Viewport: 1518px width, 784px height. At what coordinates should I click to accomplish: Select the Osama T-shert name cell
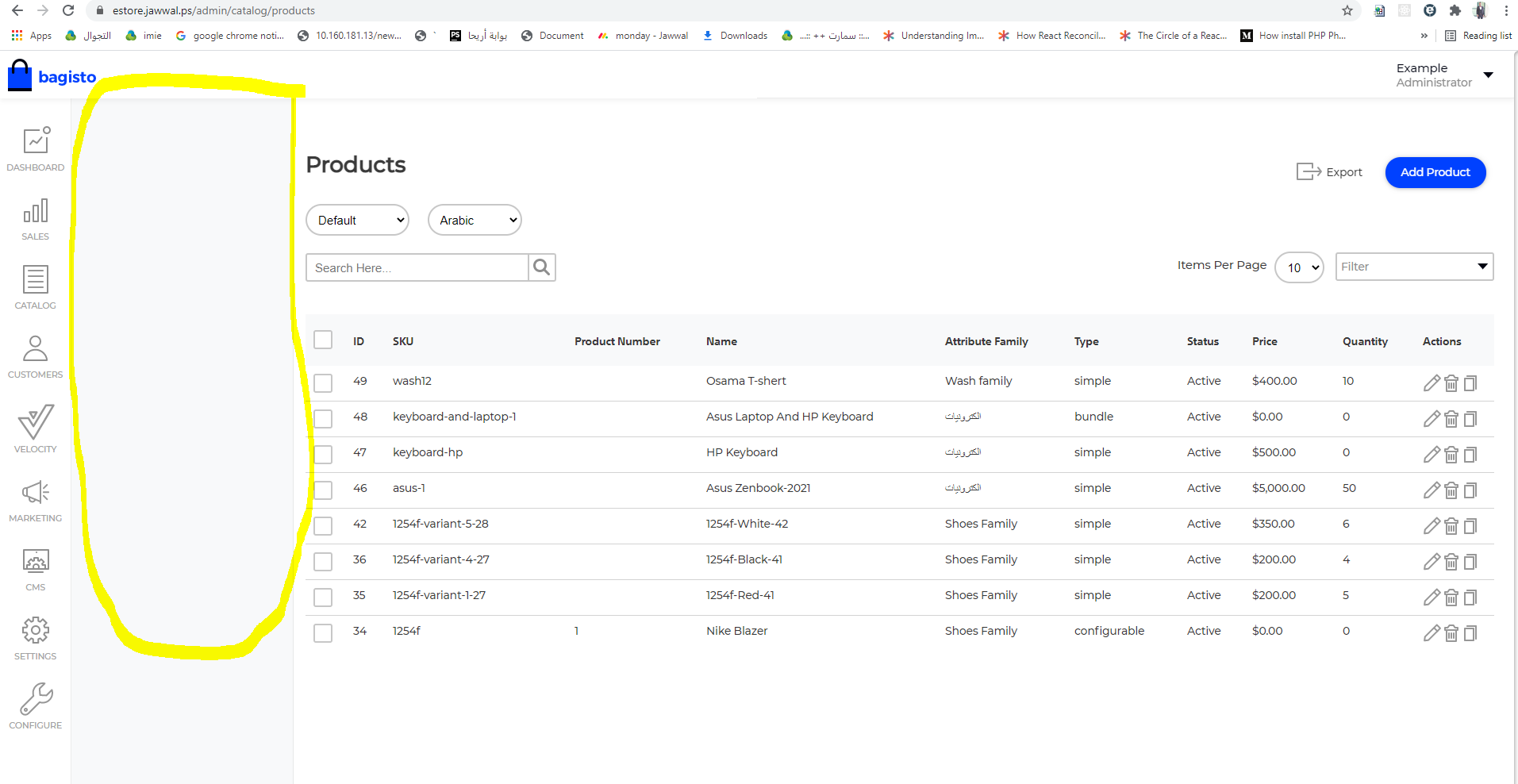click(x=746, y=381)
